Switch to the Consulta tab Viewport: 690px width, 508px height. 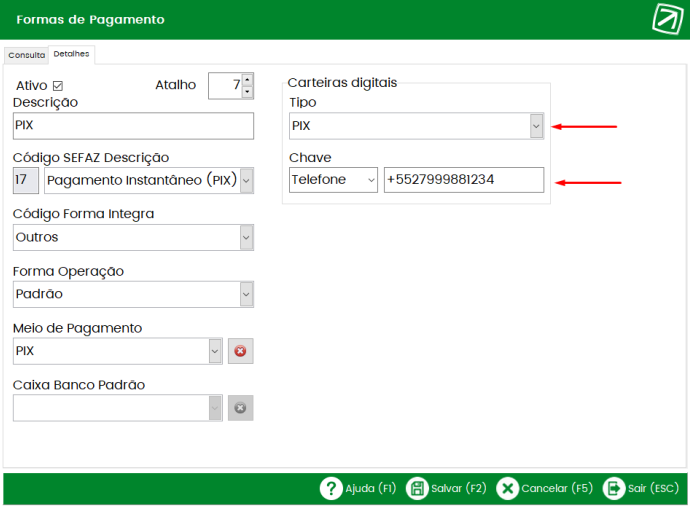pyautogui.click(x=26, y=55)
